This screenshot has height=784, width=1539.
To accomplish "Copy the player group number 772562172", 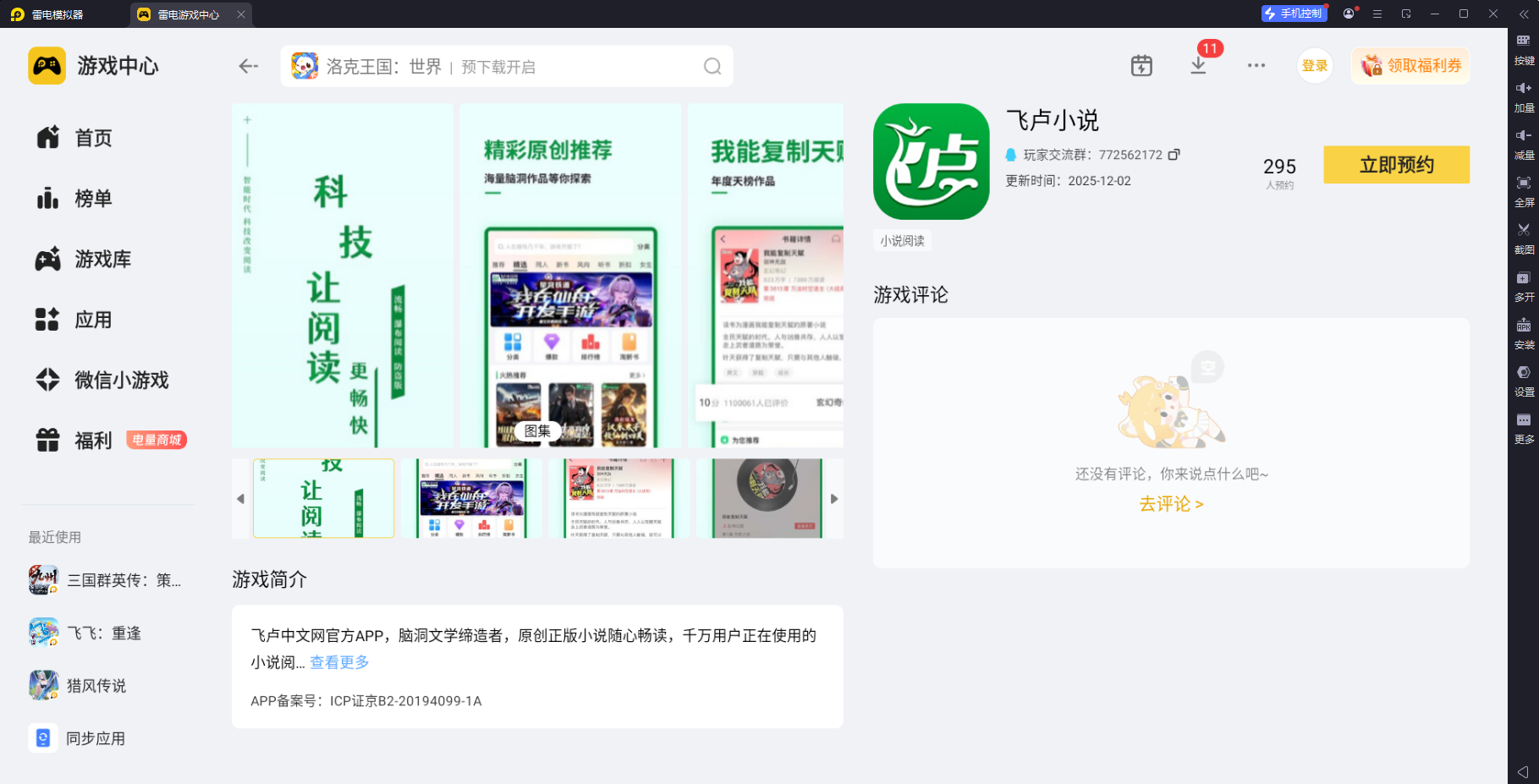I will pos(1173,155).
